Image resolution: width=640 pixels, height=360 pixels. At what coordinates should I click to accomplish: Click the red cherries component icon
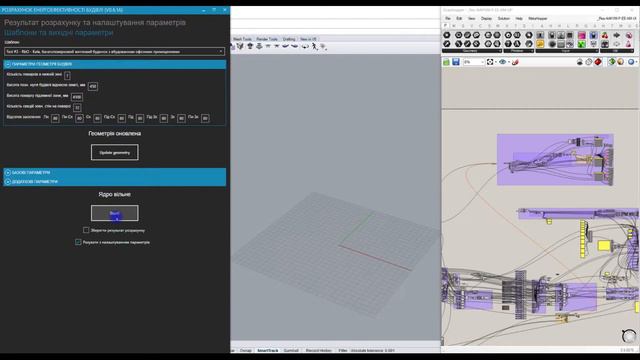click(x=604, y=36)
